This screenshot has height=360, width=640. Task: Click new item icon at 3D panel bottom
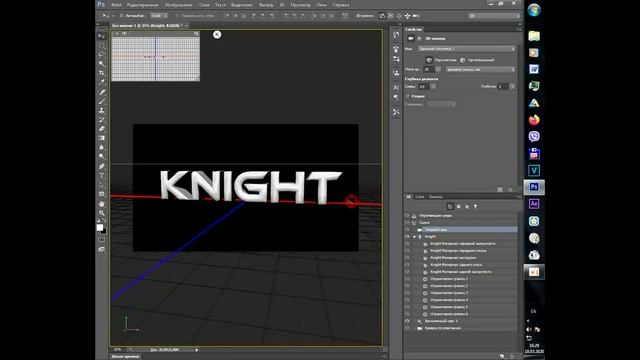502,356
